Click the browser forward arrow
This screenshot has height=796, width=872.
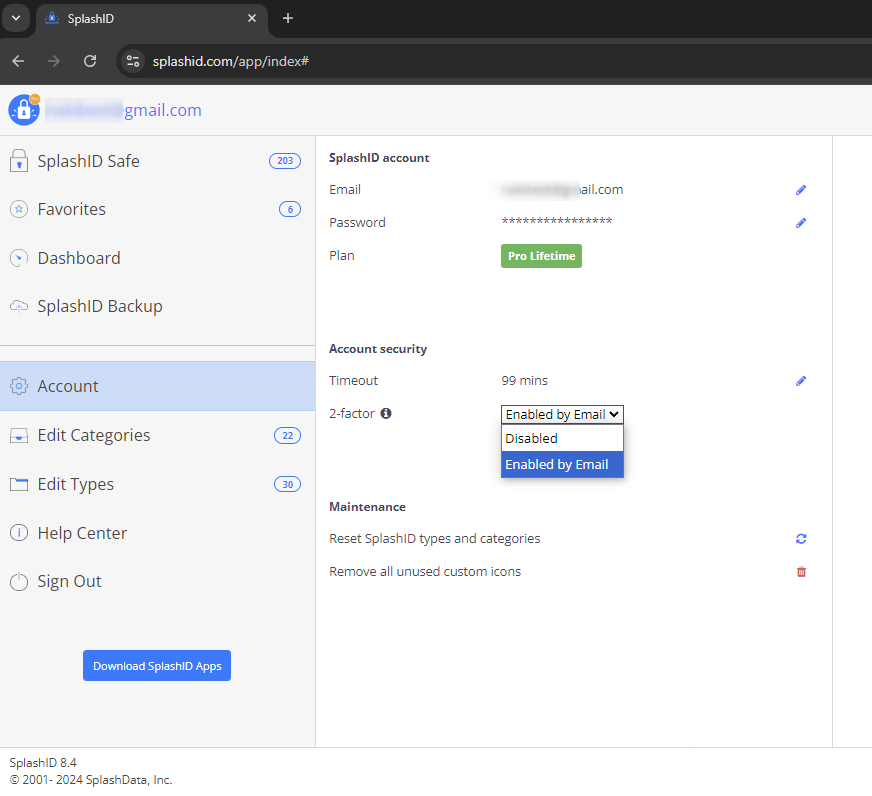pyautogui.click(x=54, y=61)
